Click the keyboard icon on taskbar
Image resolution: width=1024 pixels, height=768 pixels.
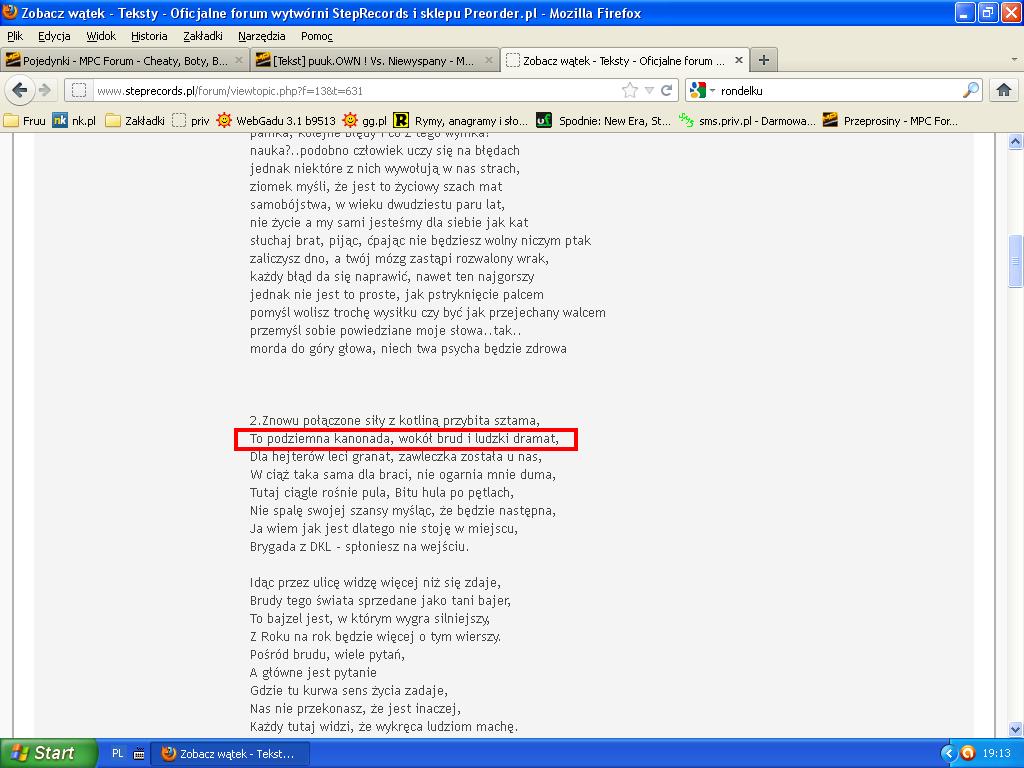point(138,754)
